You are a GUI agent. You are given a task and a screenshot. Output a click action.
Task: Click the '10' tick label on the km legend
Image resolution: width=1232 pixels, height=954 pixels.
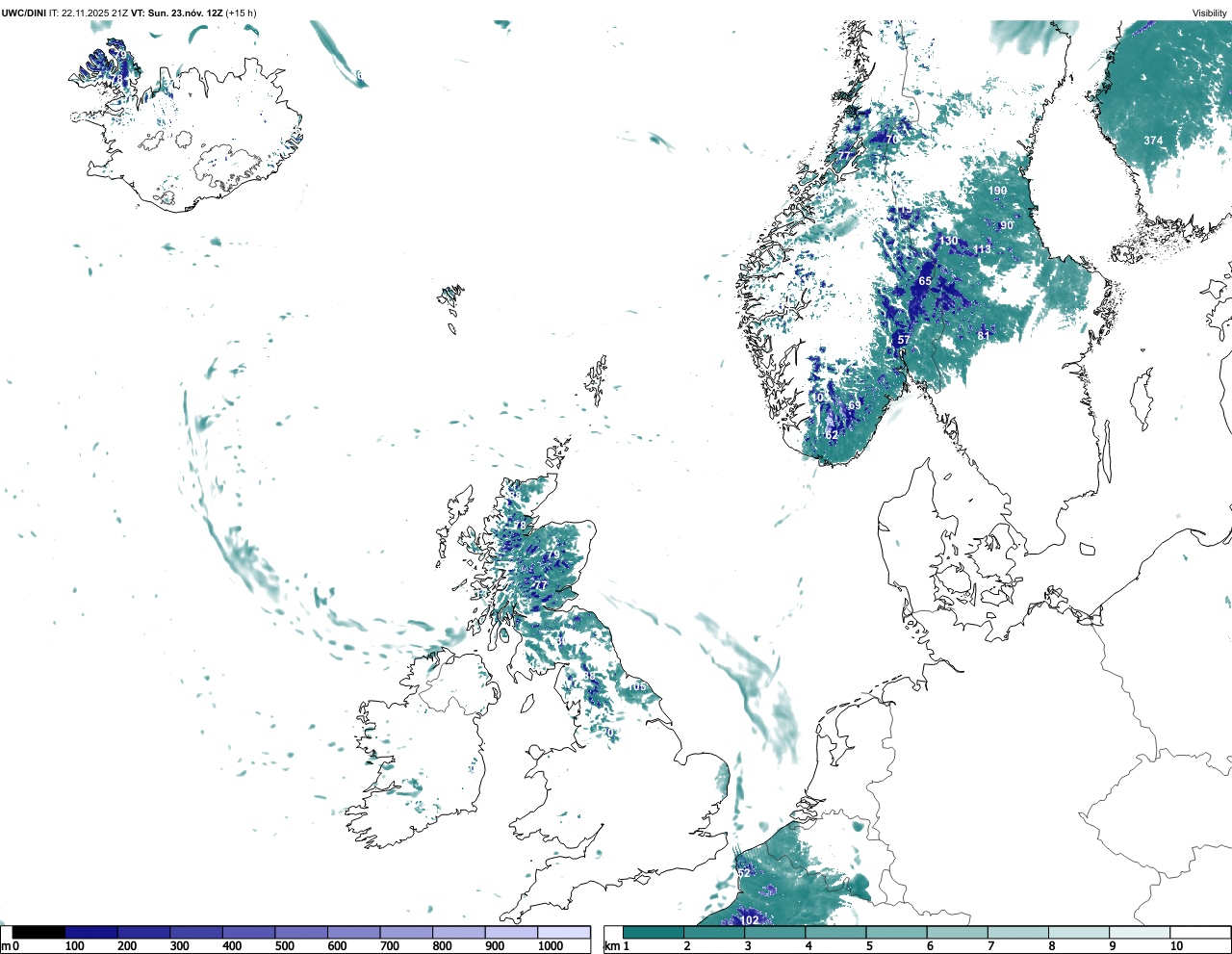point(1177,946)
